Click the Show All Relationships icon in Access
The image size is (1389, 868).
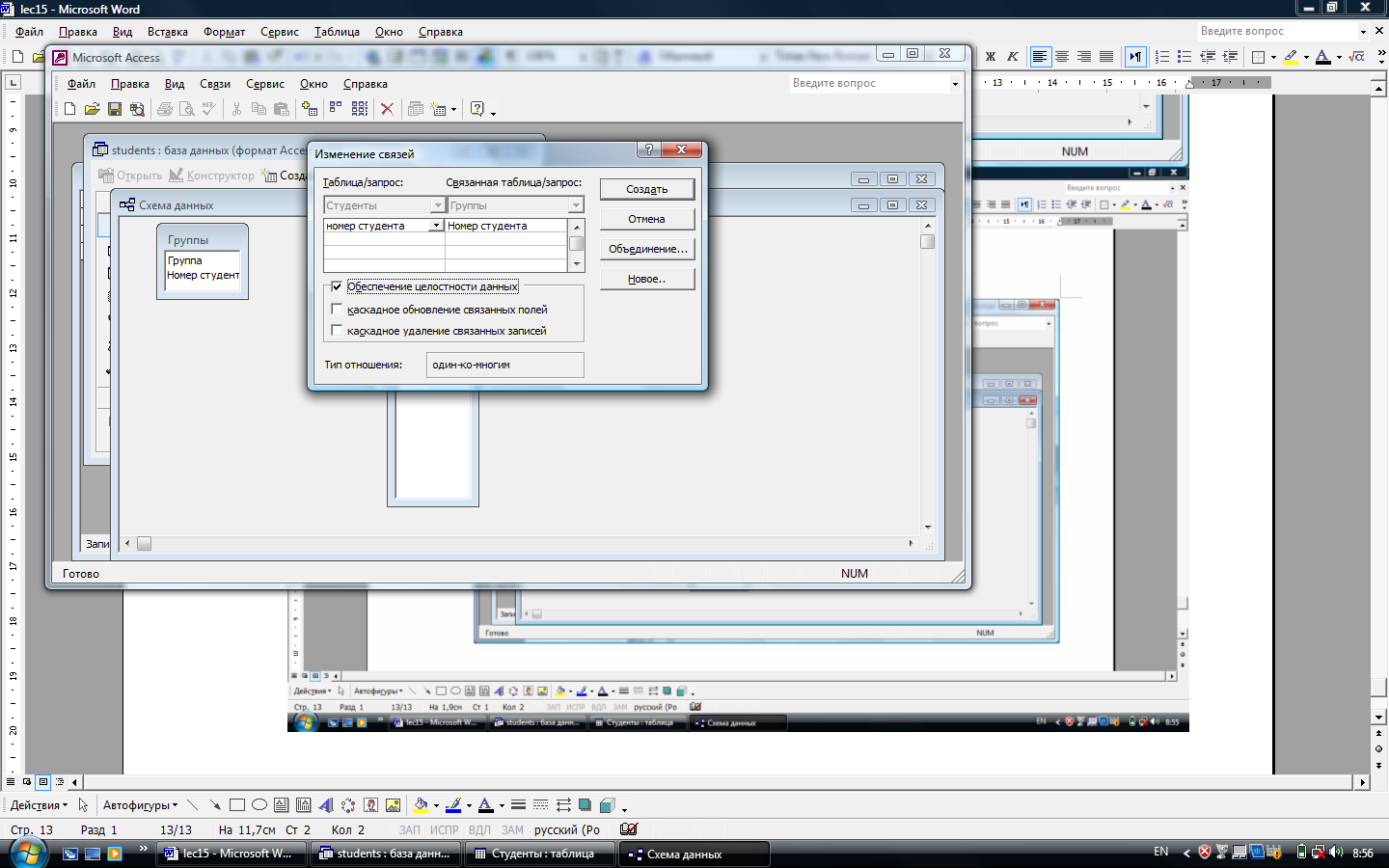[x=360, y=109]
